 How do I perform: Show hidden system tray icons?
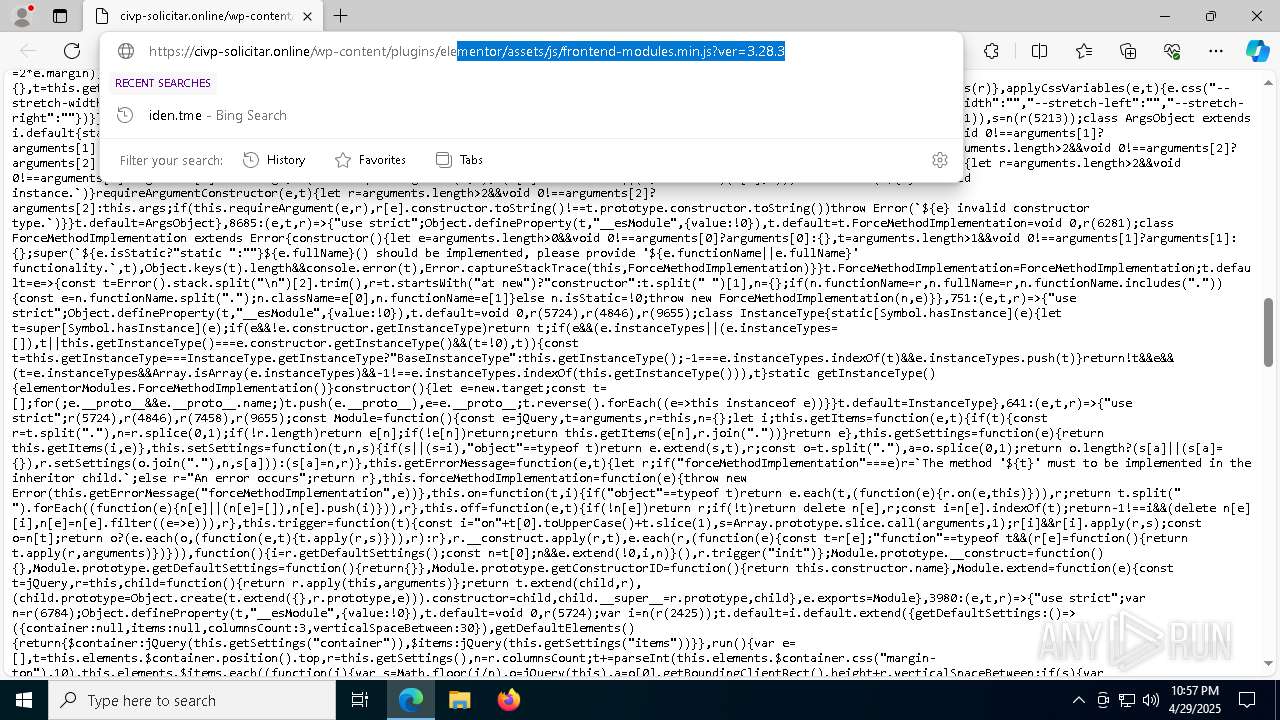coord(1078,700)
